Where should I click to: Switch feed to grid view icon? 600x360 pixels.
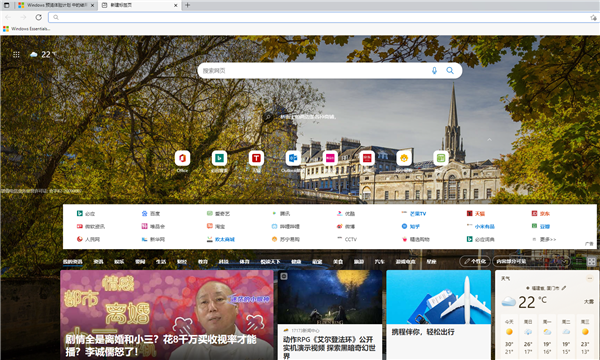coord(591,262)
